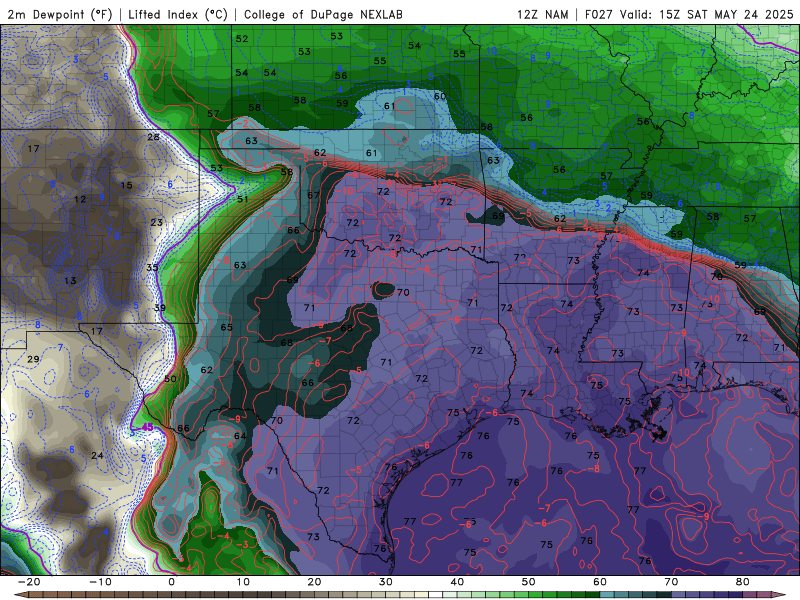Click the right arrow end of color bar

tap(781, 595)
